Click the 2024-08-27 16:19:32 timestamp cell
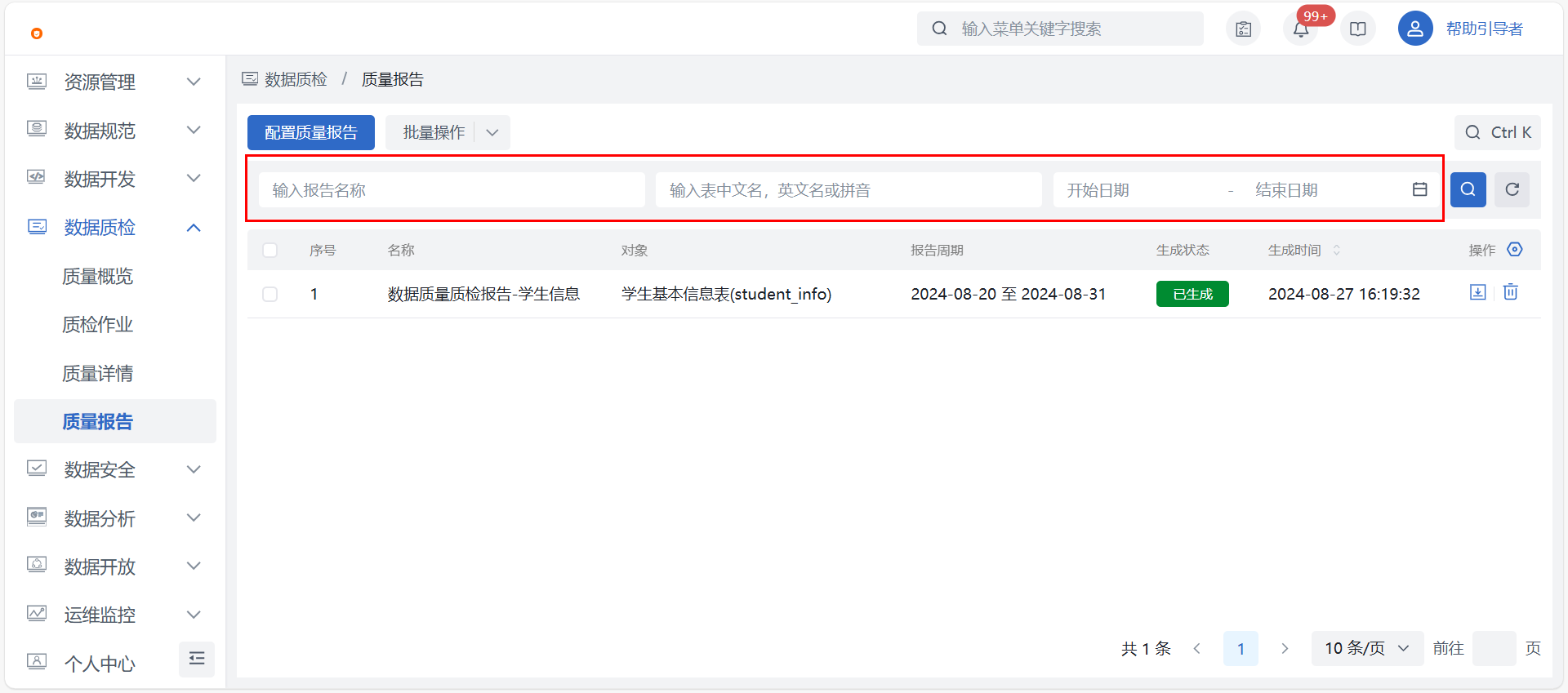Screen dimensions: 1568x693 1343,294
